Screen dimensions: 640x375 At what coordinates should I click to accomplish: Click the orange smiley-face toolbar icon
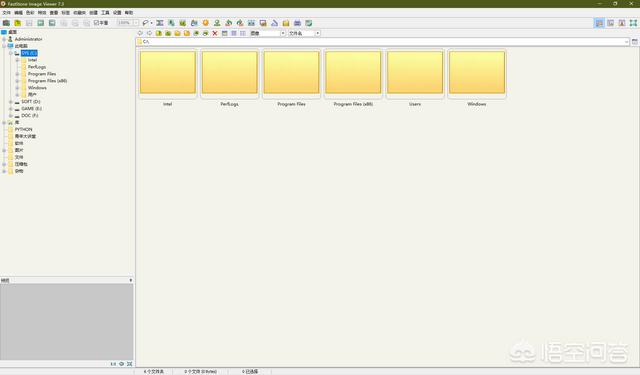click(x=206, y=23)
